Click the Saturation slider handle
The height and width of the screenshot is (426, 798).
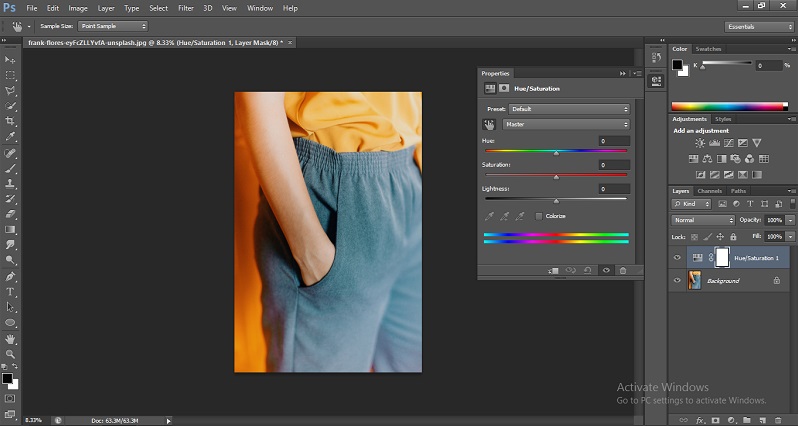pos(556,176)
